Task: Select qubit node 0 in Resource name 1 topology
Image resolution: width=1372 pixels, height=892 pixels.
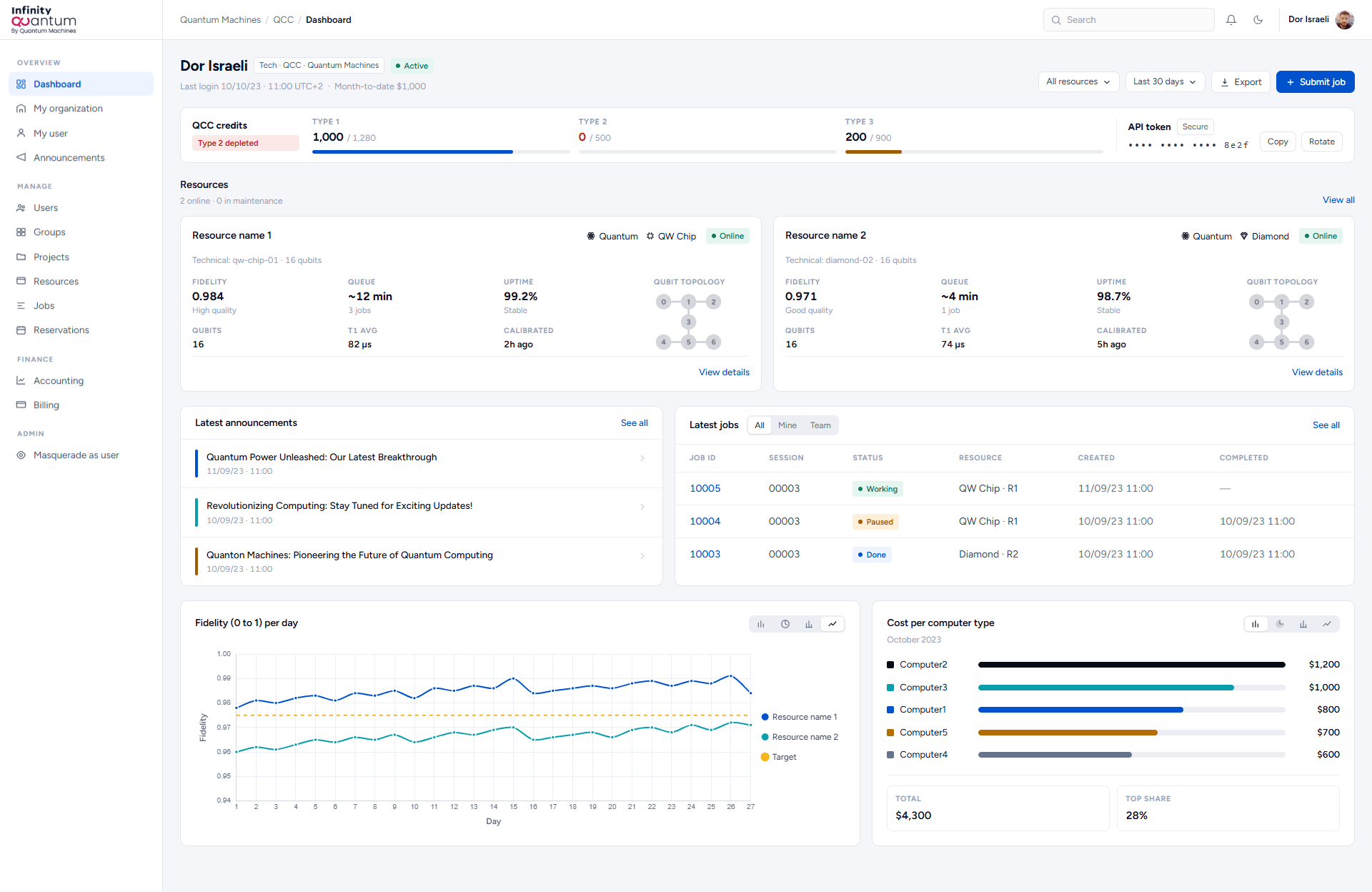Action: (664, 302)
